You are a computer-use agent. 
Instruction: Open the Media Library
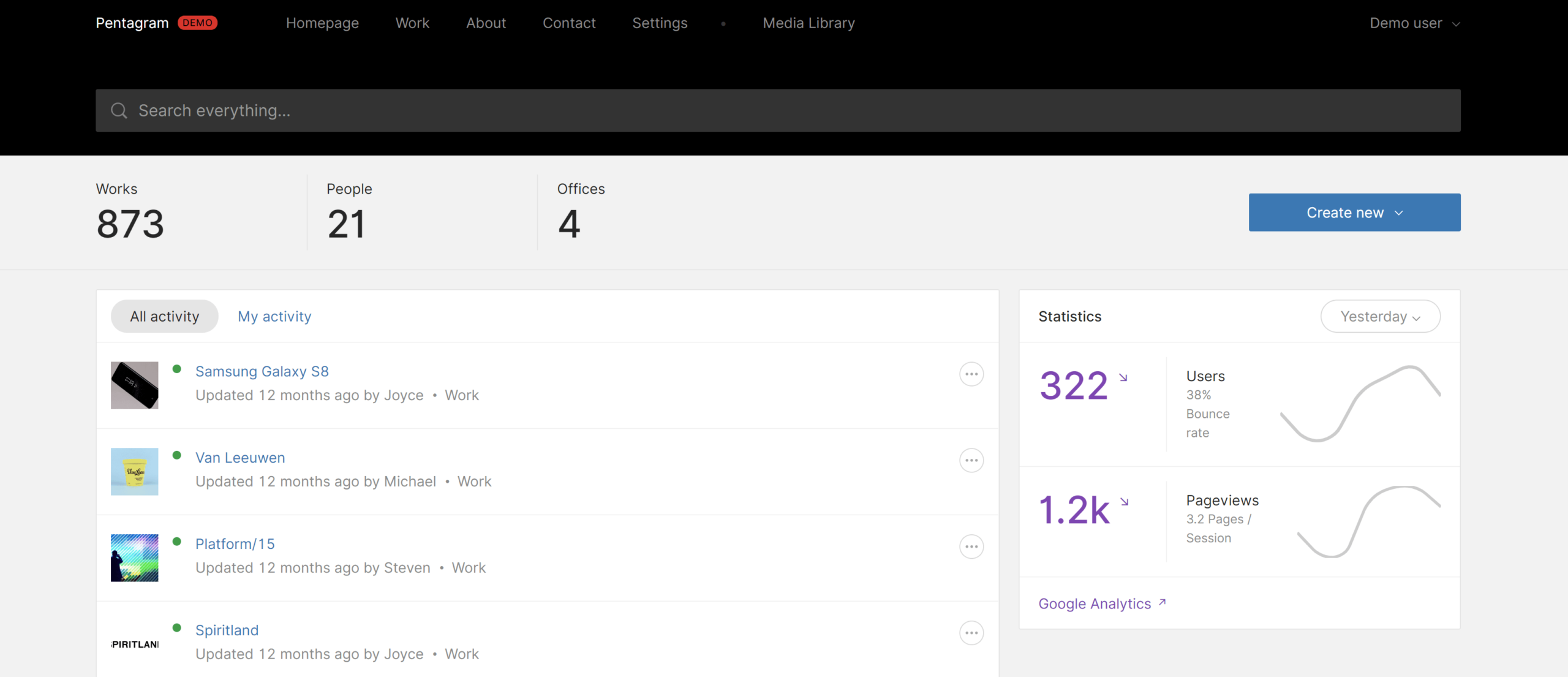tap(809, 23)
